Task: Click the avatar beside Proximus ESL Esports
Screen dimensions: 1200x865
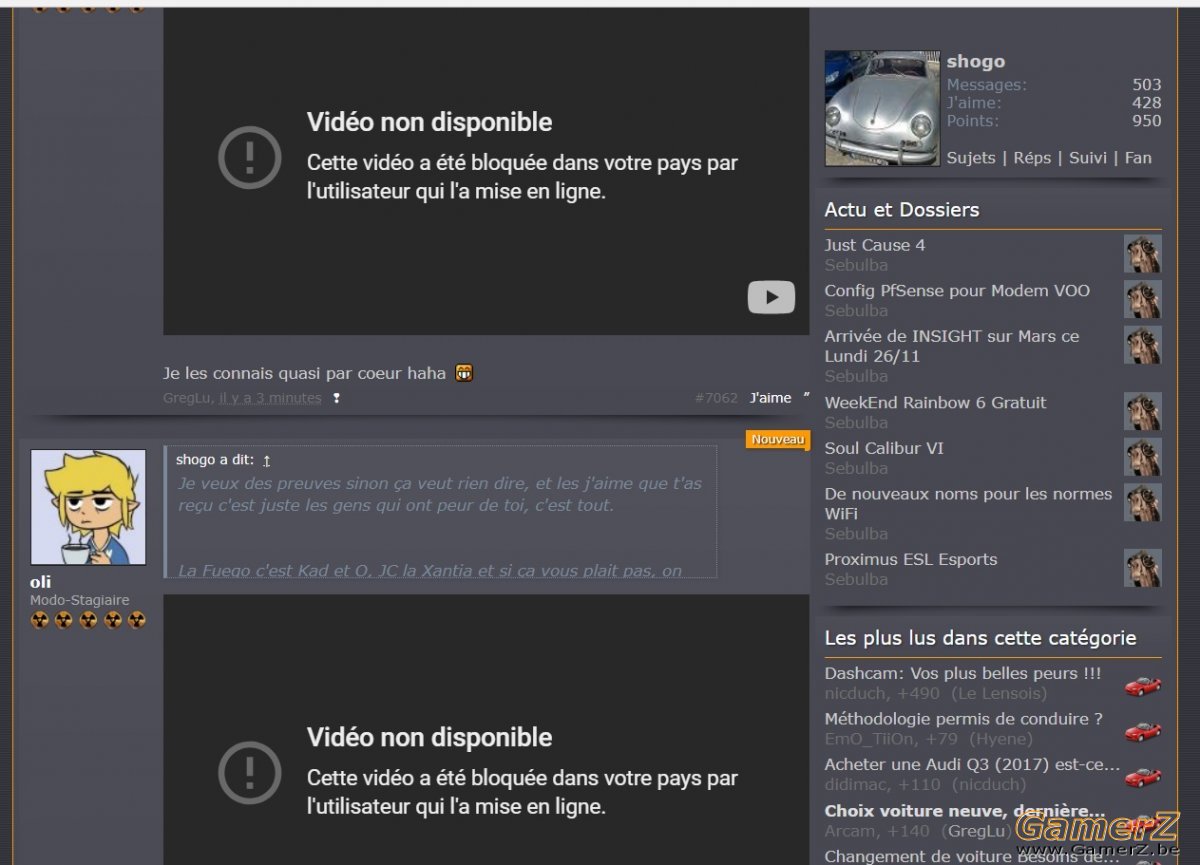Action: [x=1142, y=568]
